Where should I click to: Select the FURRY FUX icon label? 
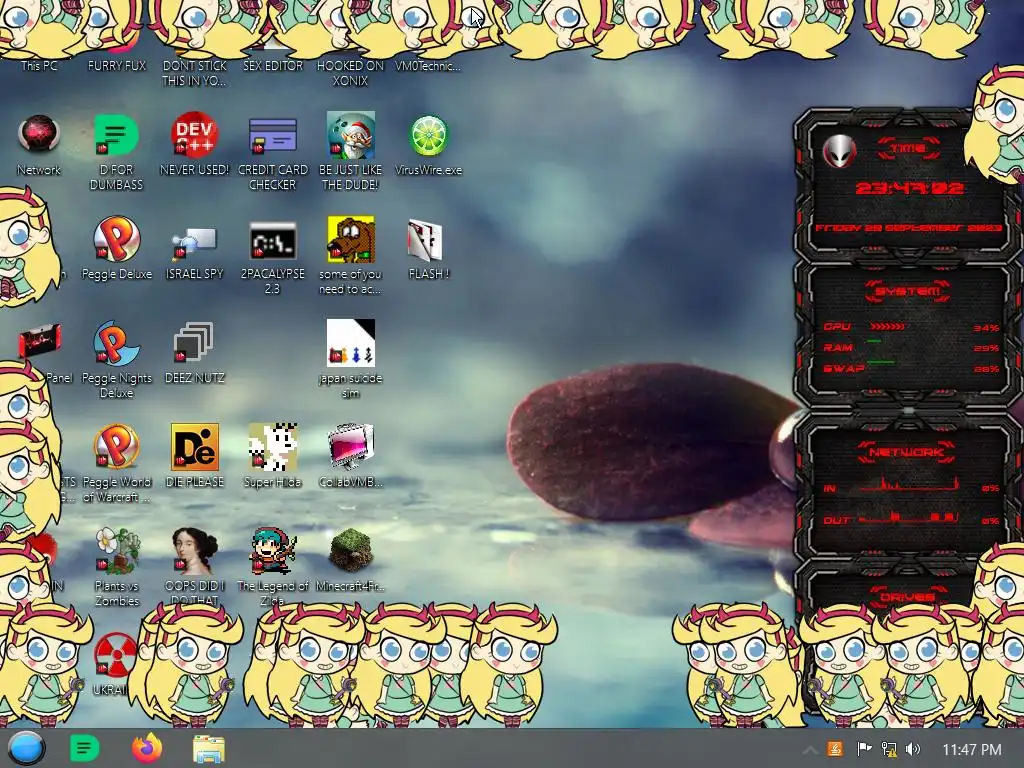tap(117, 65)
